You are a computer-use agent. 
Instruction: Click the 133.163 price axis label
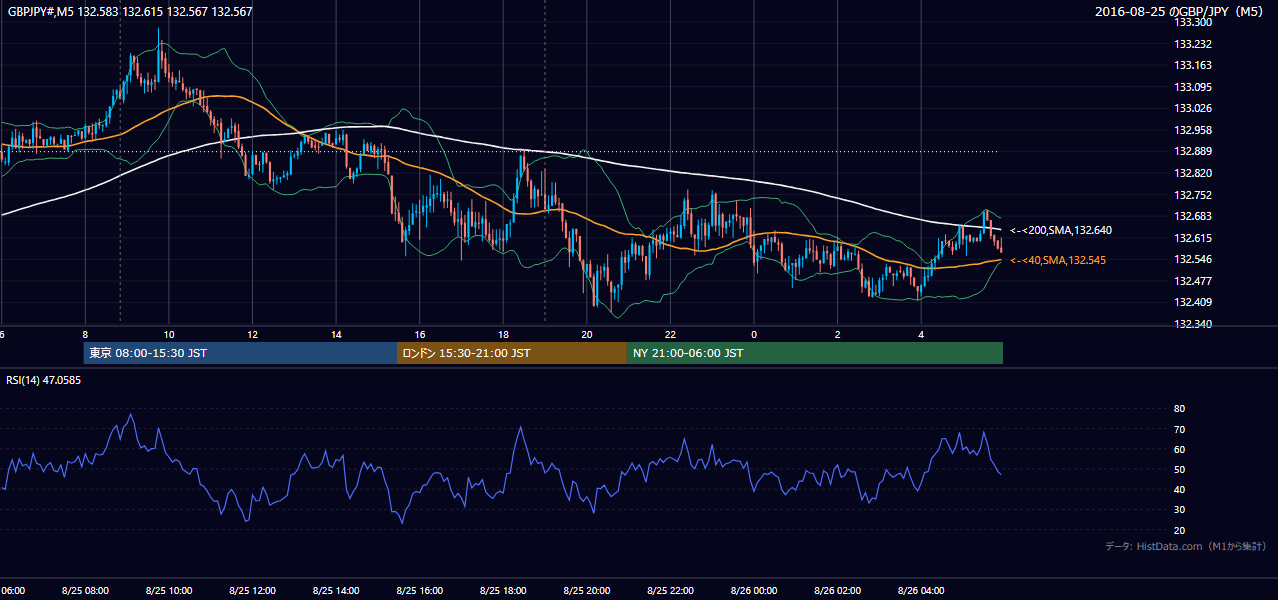pos(1192,65)
